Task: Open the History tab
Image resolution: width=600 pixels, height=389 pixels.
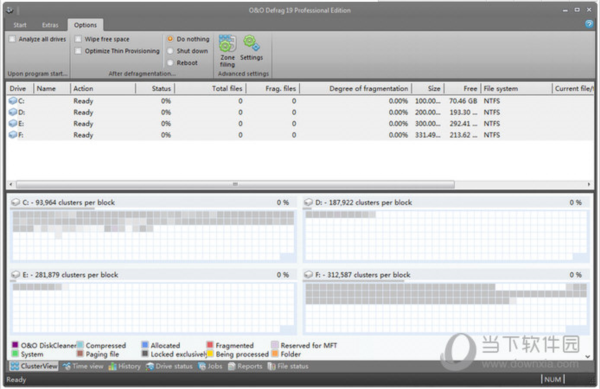Action: pyautogui.click(x=124, y=366)
